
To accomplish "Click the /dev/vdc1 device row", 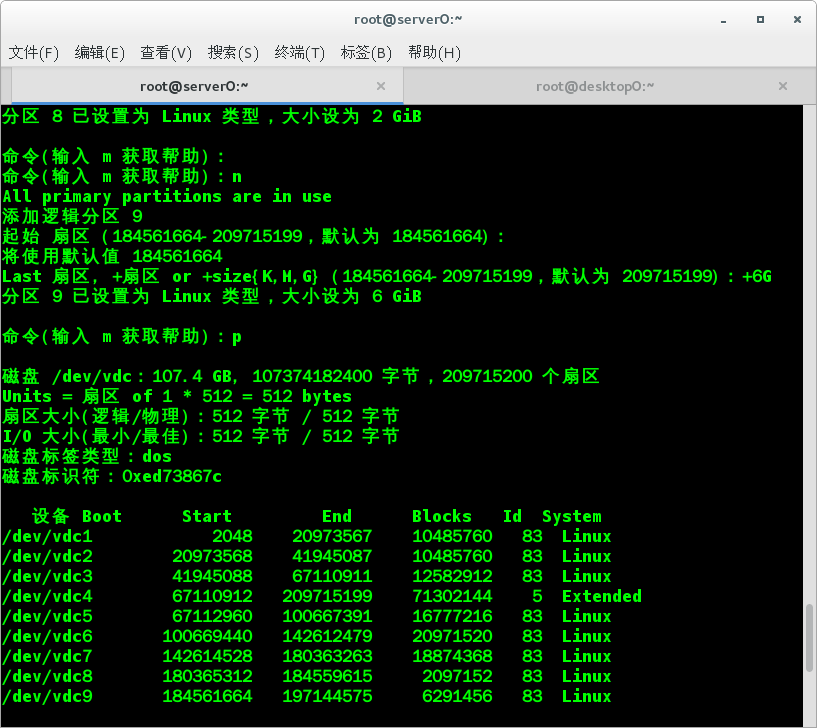I will tap(306, 536).
